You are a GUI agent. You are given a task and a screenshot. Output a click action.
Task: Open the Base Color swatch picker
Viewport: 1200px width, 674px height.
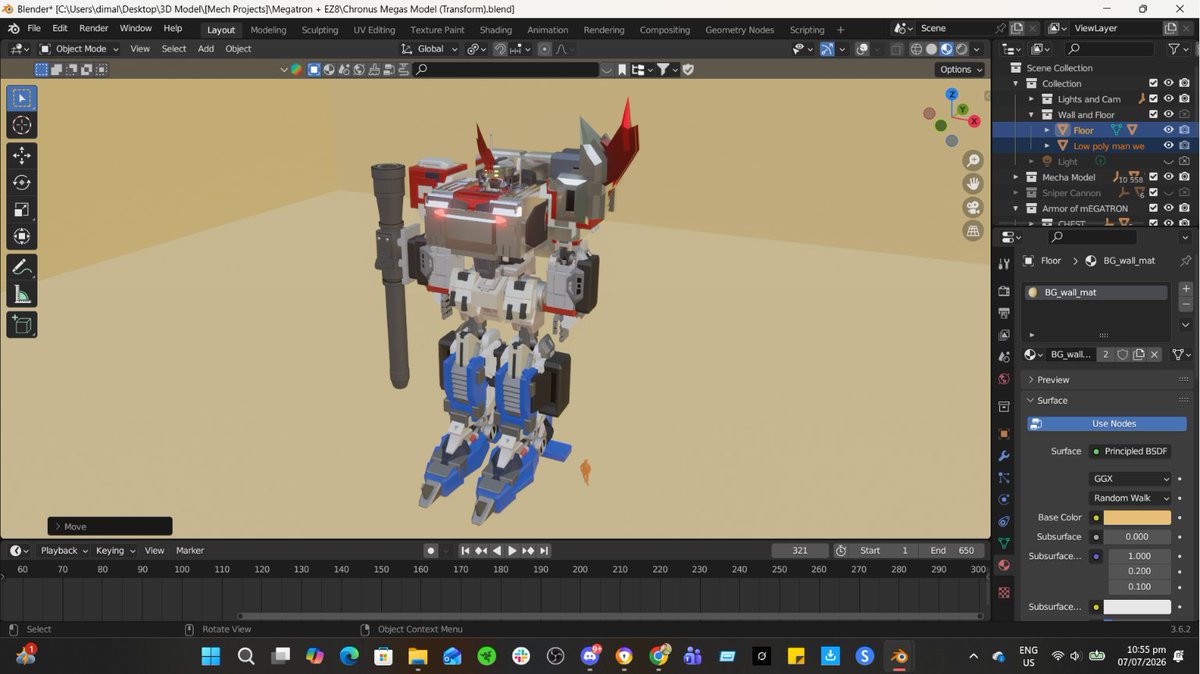tap(1137, 517)
